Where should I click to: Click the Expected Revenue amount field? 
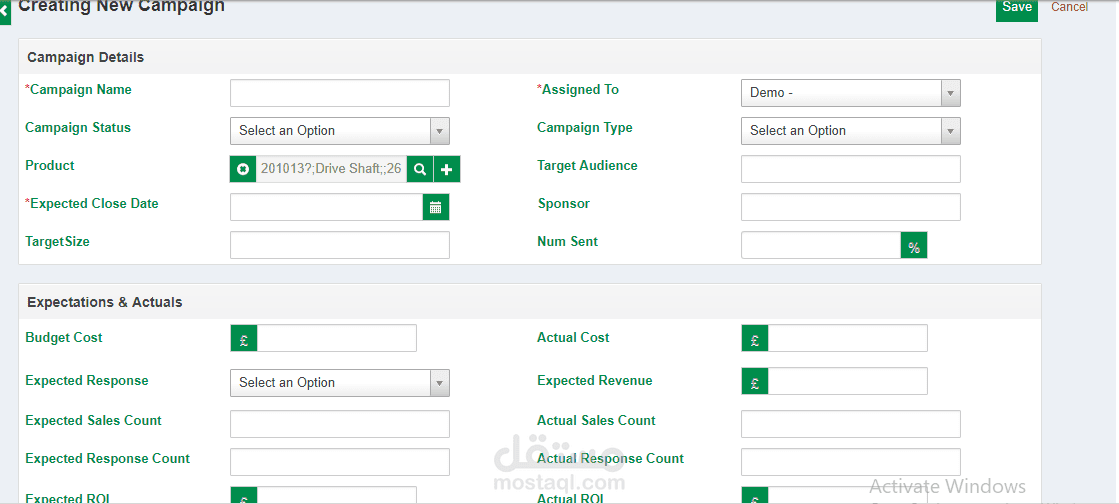point(848,381)
